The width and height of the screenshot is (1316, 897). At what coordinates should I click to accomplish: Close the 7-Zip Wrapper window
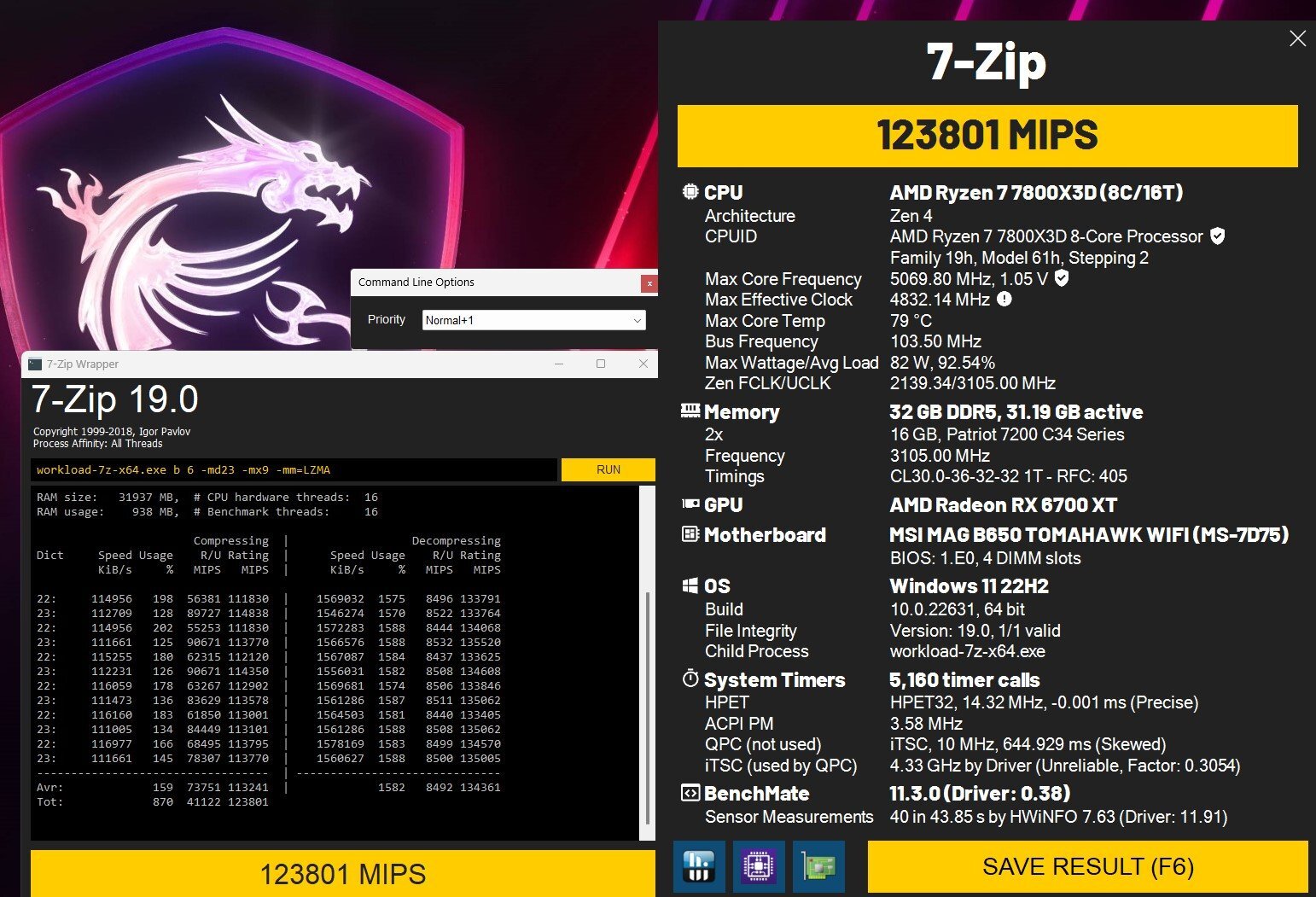coord(643,364)
